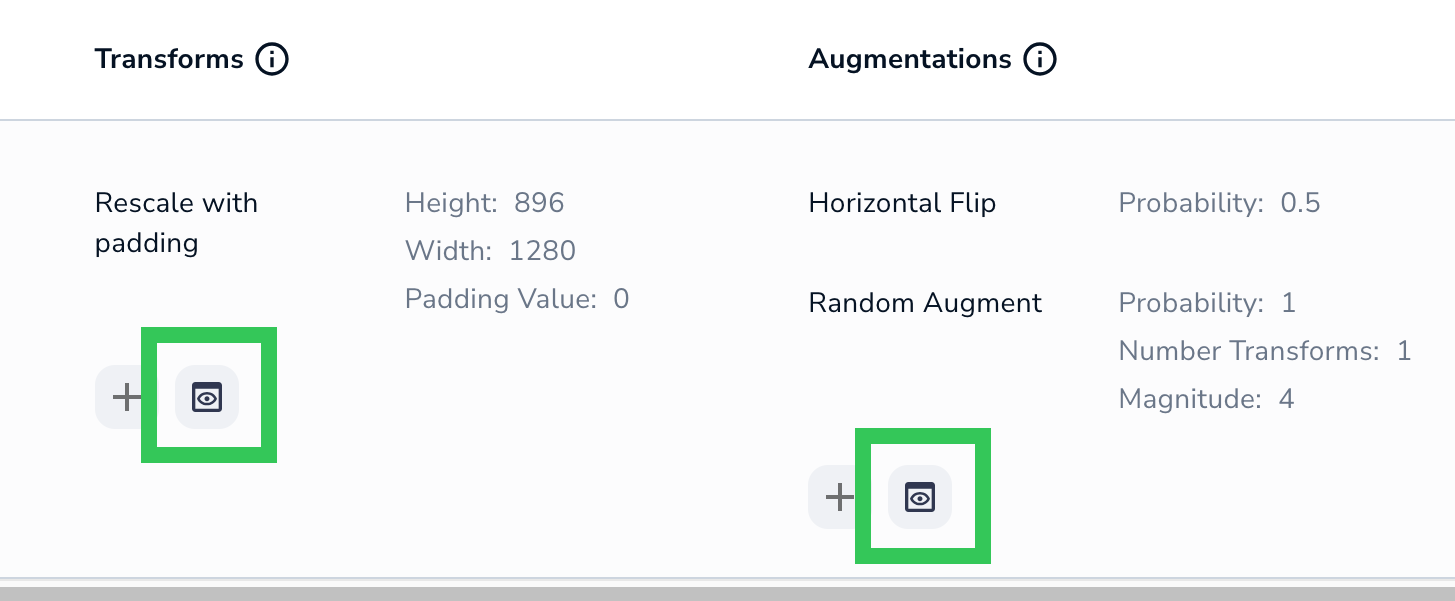Click the divider line below headings
The image size is (1455, 601).
[x=727, y=120]
